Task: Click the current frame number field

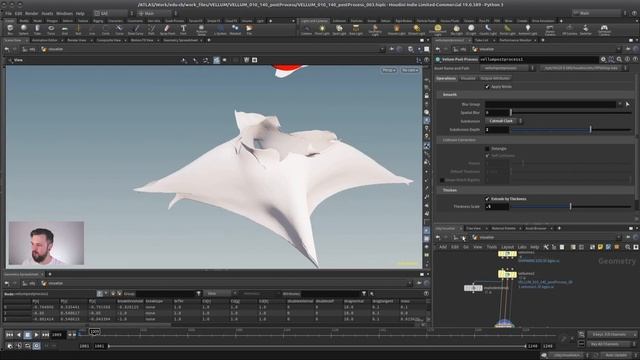Action: click(x=58, y=335)
